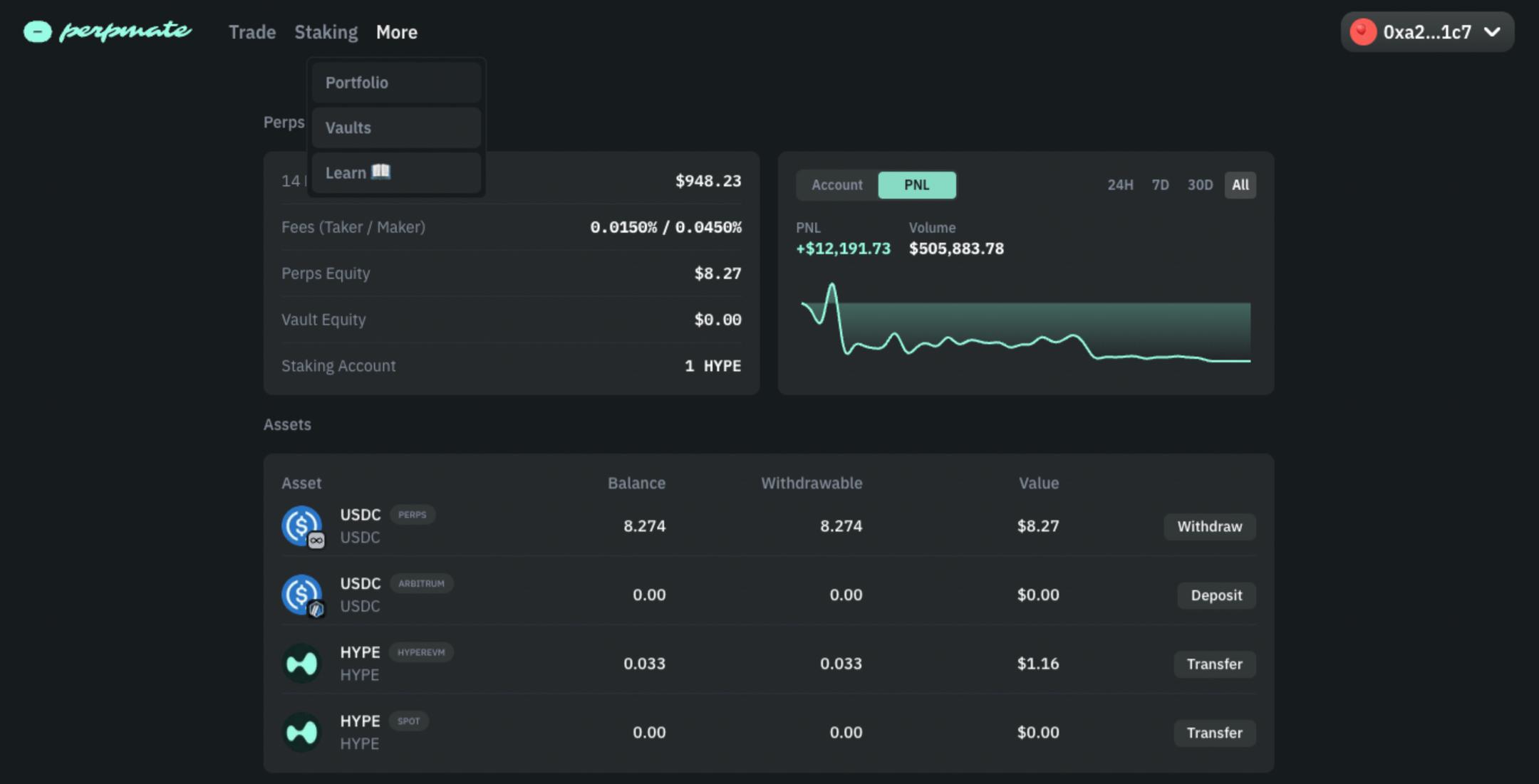Click the Staking Account label
The image size is (1539, 784).
click(338, 366)
